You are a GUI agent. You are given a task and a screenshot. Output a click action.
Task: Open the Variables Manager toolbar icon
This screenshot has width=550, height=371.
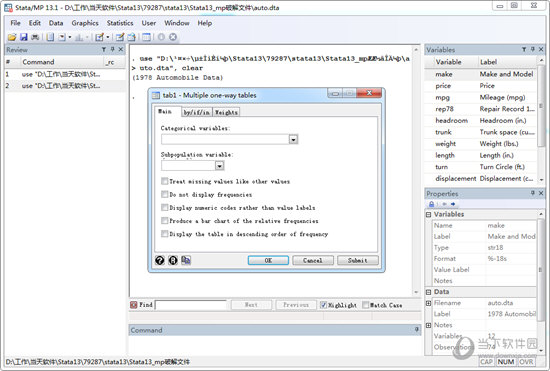click(146, 37)
